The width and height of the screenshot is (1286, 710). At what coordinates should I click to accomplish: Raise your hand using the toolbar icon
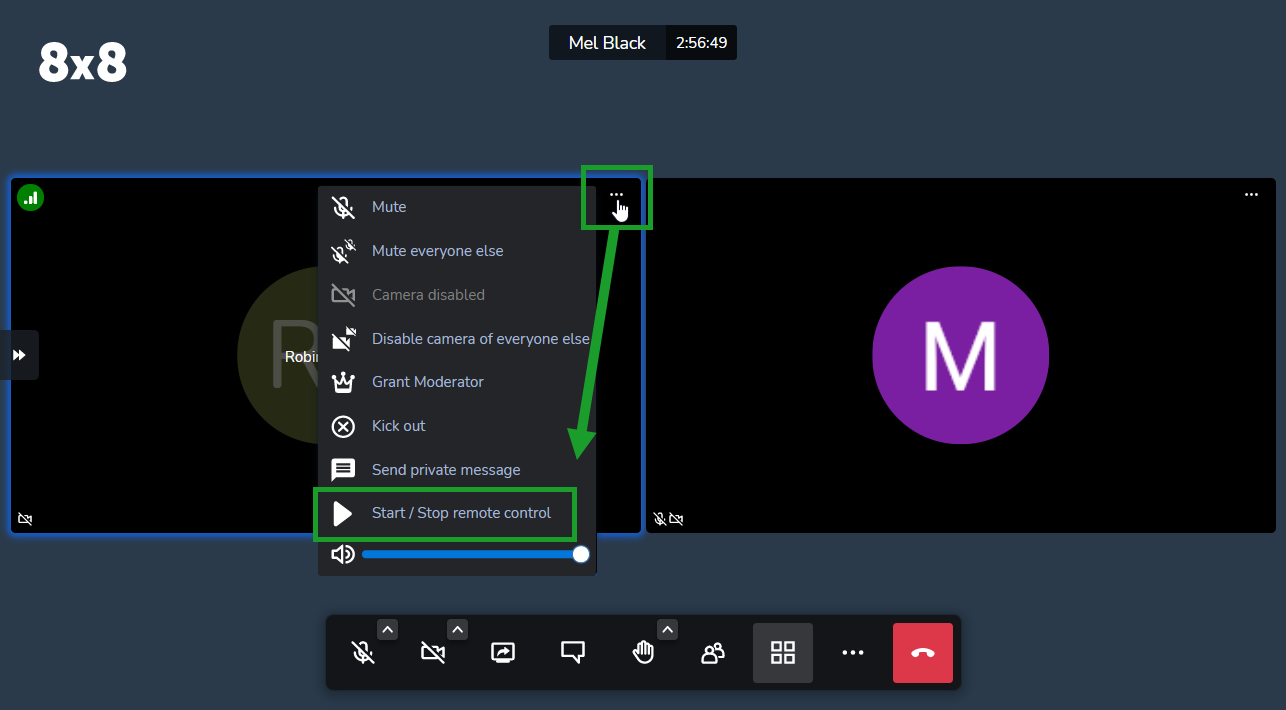[x=642, y=653]
